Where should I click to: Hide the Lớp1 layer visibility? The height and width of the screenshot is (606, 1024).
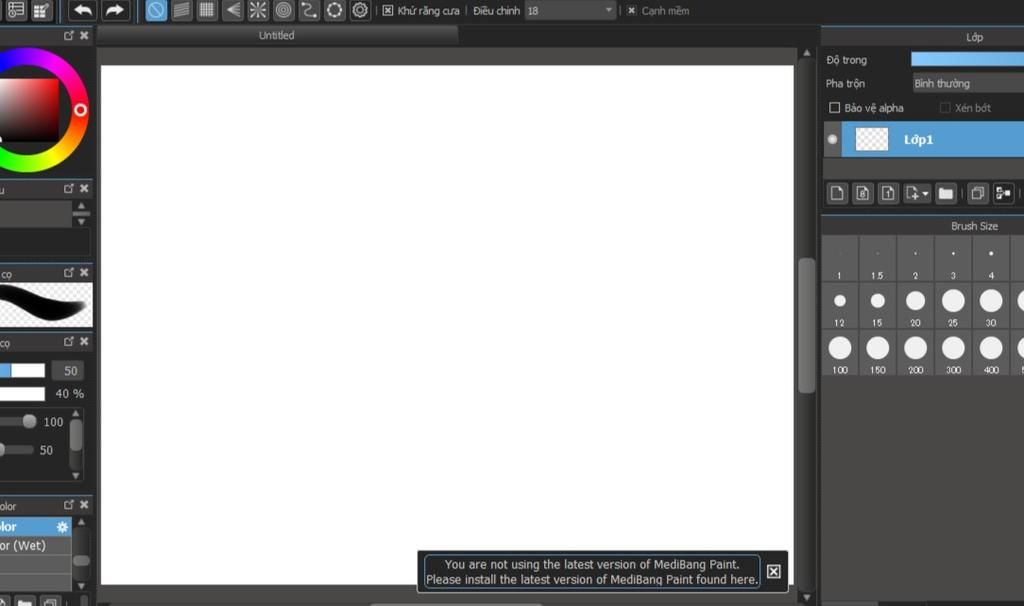(832, 139)
